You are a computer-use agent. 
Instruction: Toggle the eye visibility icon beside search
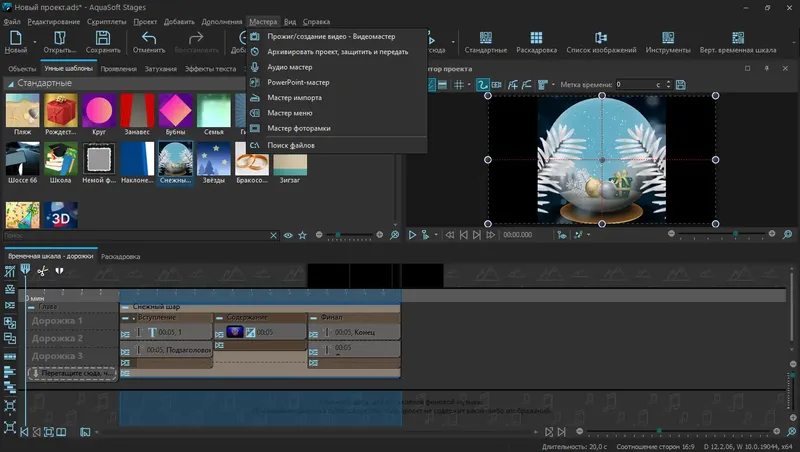pyautogui.click(x=288, y=235)
